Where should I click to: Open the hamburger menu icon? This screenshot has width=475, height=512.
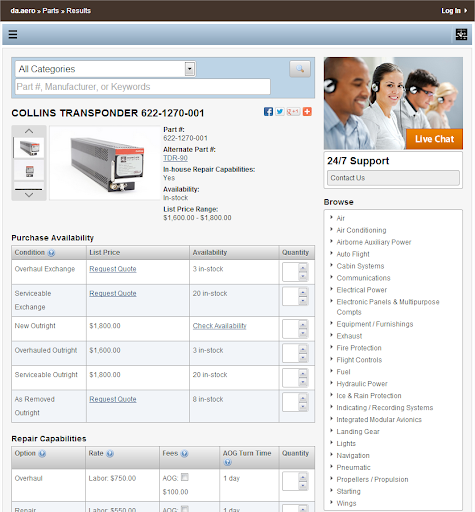[x=13, y=34]
